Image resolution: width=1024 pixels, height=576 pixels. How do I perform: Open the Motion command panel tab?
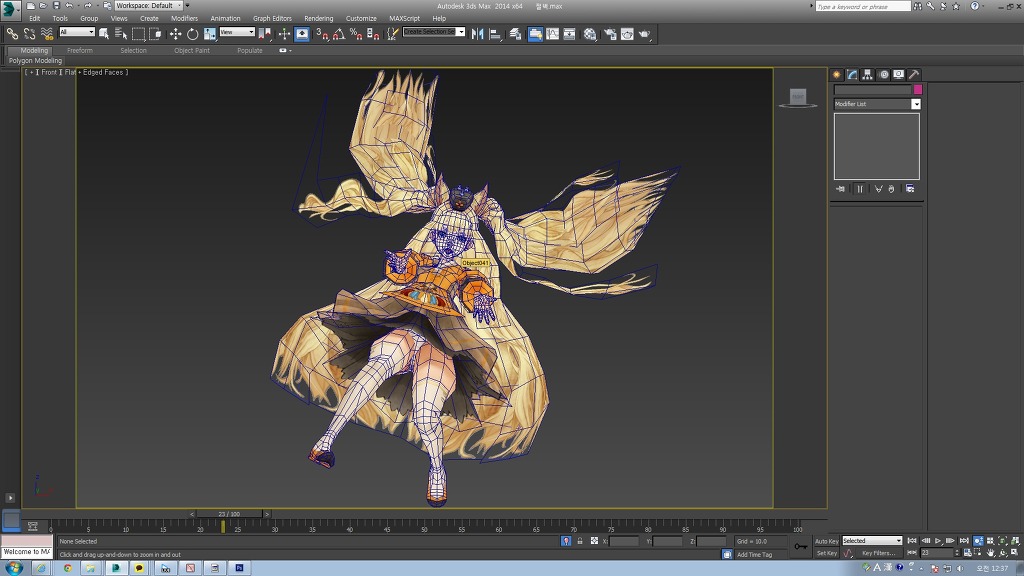[x=884, y=74]
